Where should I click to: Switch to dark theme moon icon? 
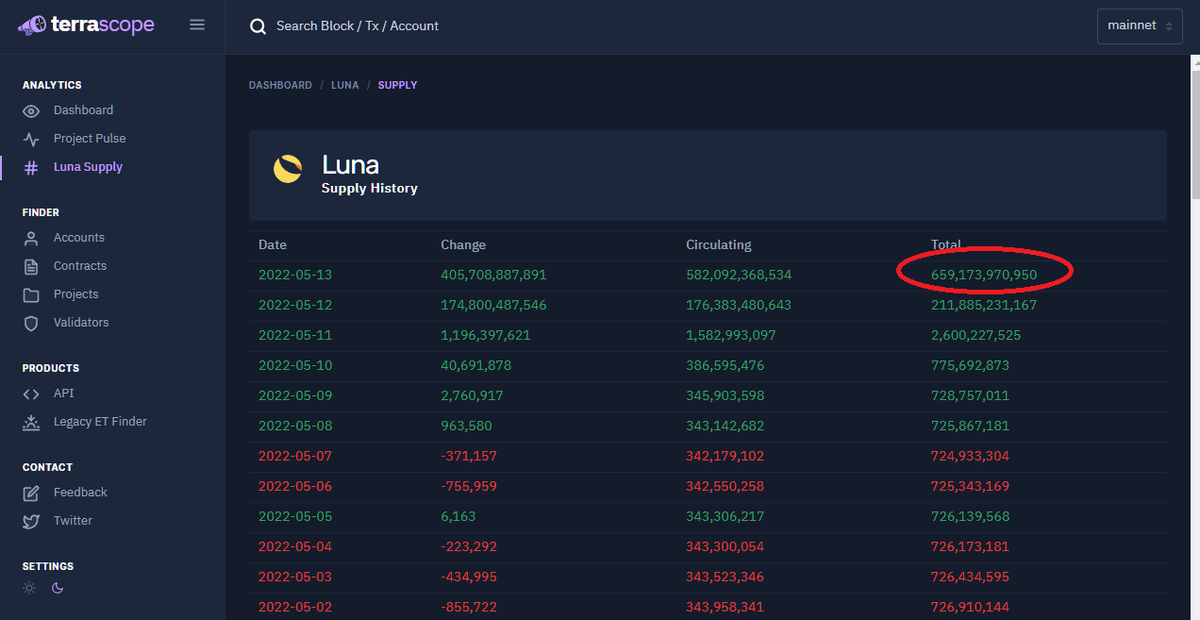[x=58, y=588]
